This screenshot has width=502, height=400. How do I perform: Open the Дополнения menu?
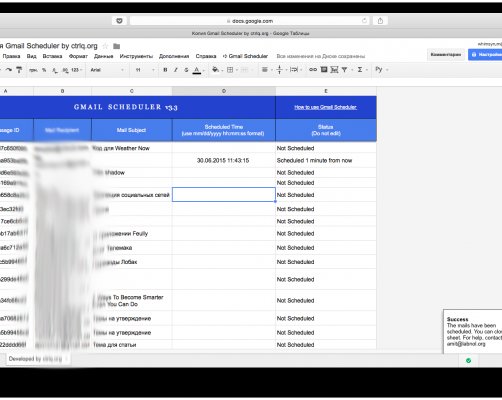point(174,56)
